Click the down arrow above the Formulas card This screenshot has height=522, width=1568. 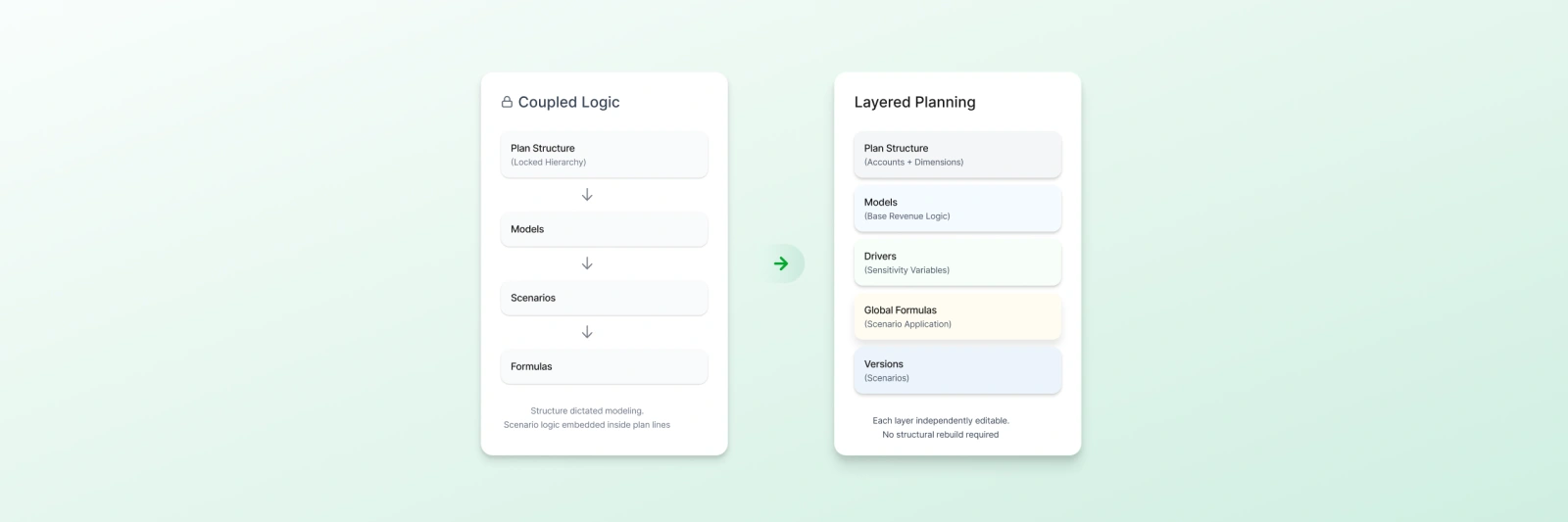click(587, 332)
